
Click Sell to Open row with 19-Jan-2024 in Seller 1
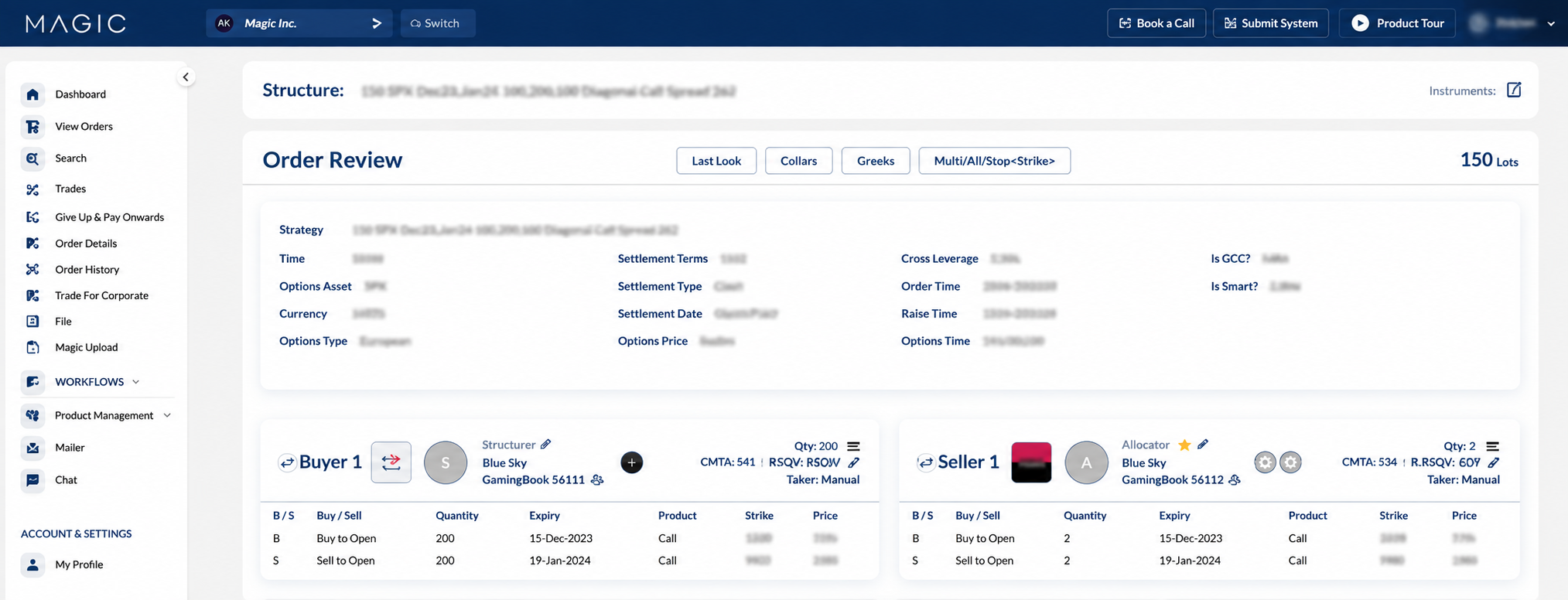click(1209, 561)
